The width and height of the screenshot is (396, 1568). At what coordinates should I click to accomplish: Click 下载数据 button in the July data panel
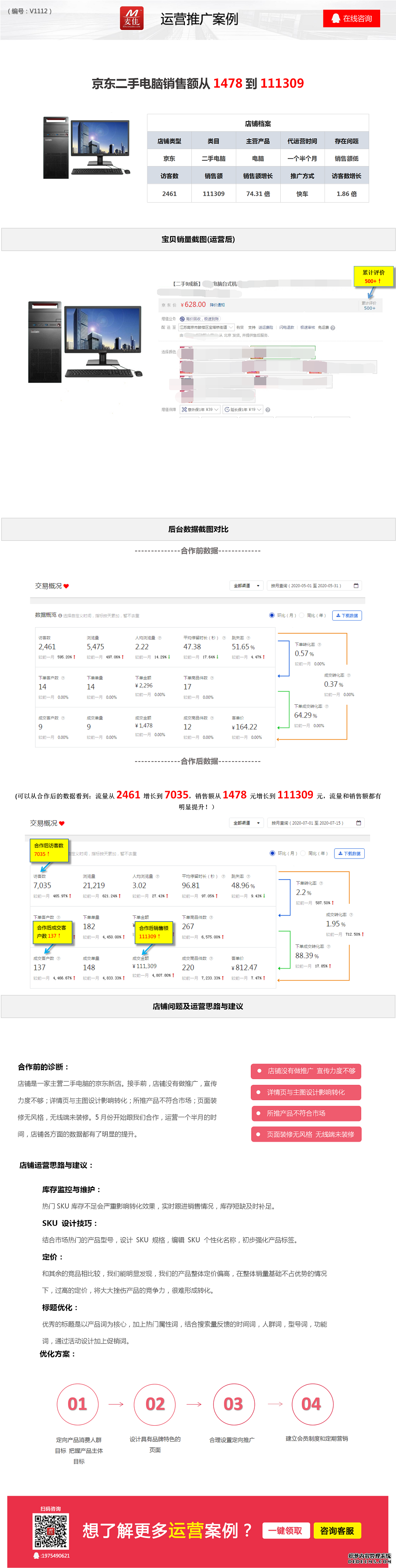coord(349,854)
